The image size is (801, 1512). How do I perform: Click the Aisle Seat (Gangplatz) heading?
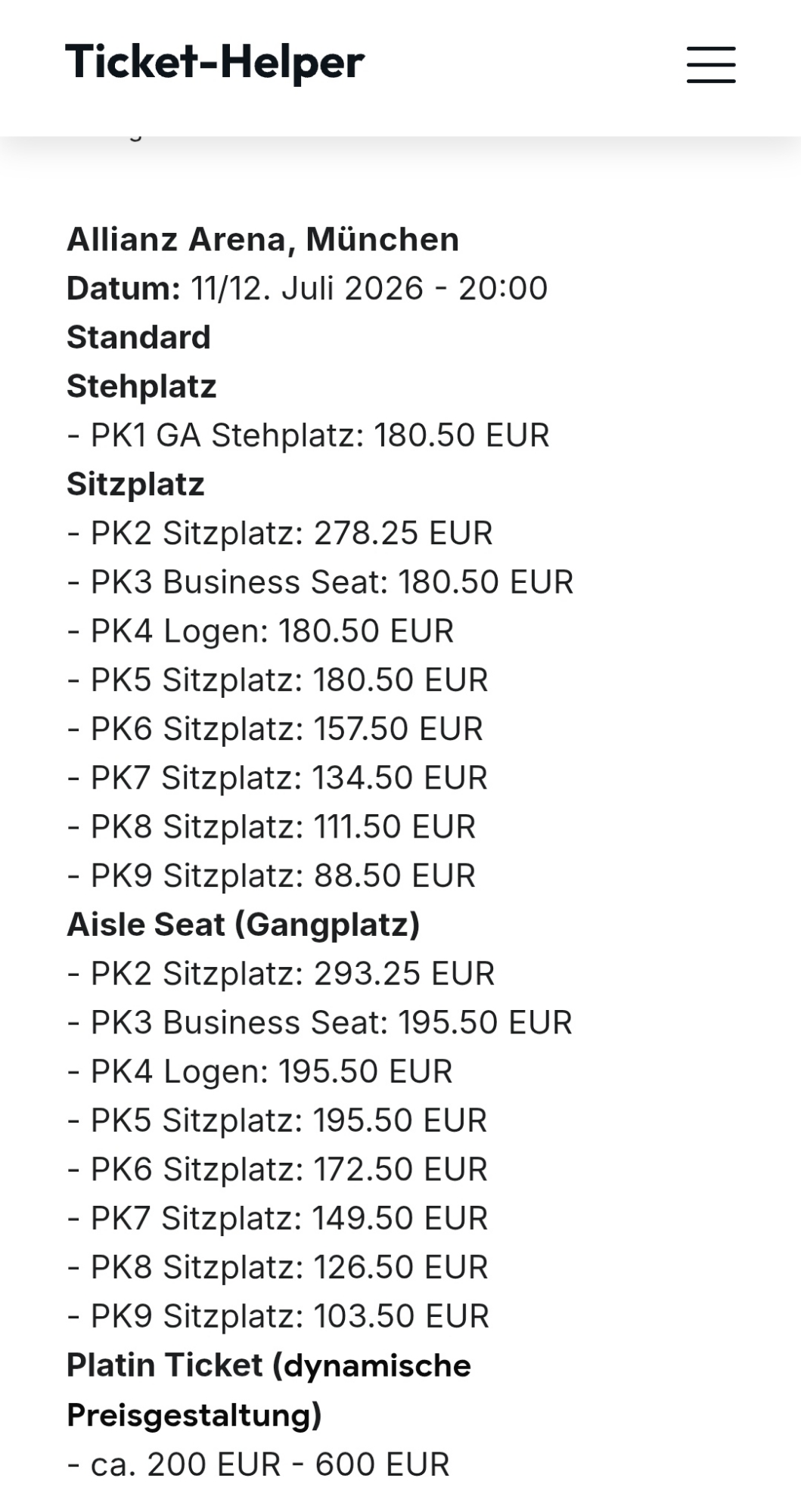[x=243, y=925]
